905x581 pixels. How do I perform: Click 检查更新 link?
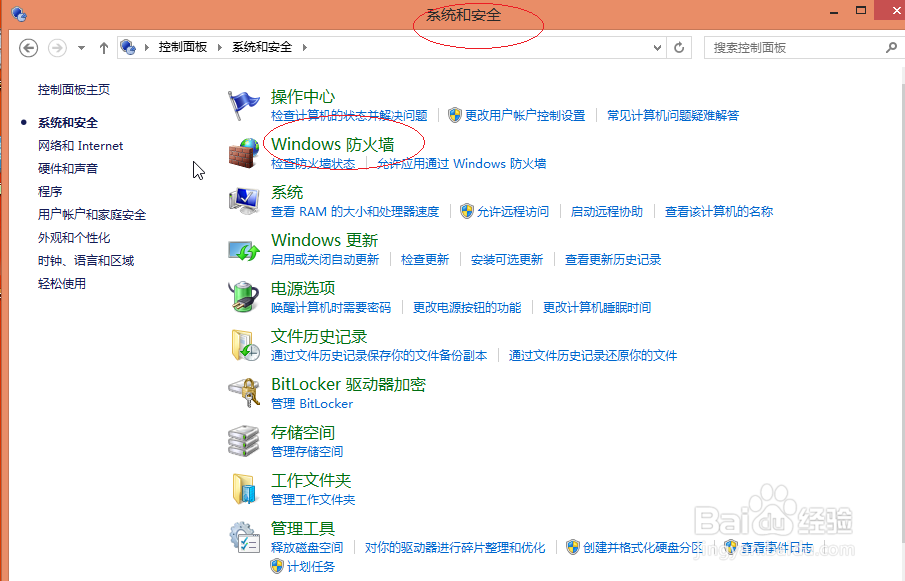tap(425, 259)
